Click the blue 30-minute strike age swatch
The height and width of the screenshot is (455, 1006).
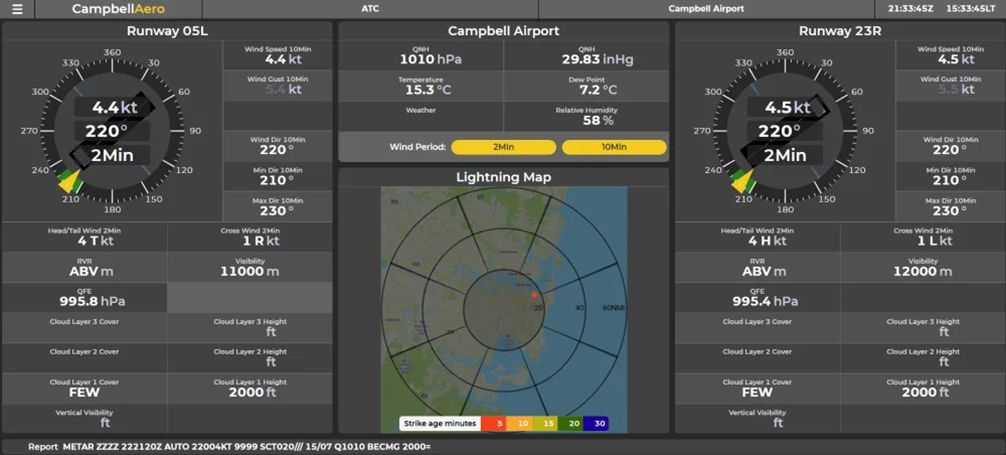click(x=597, y=423)
